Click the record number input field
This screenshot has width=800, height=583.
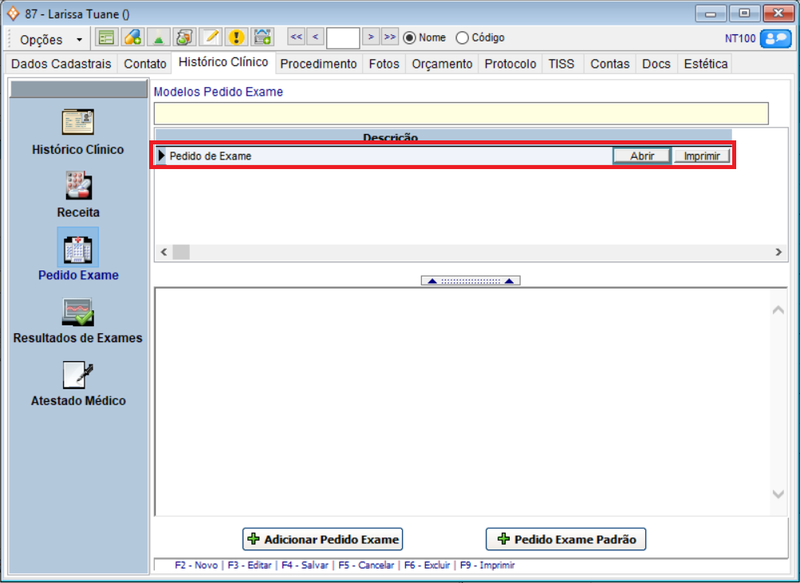click(x=343, y=38)
